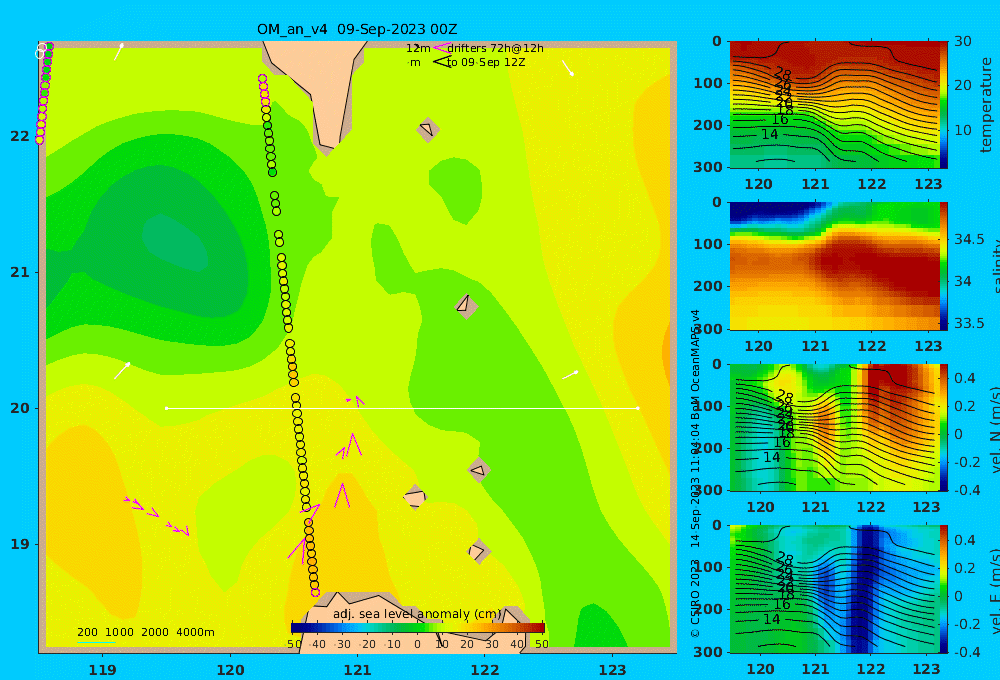Click the magenta drifter arrow legend icon
The height and width of the screenshot is (680, 1000).
coord(440,48)
